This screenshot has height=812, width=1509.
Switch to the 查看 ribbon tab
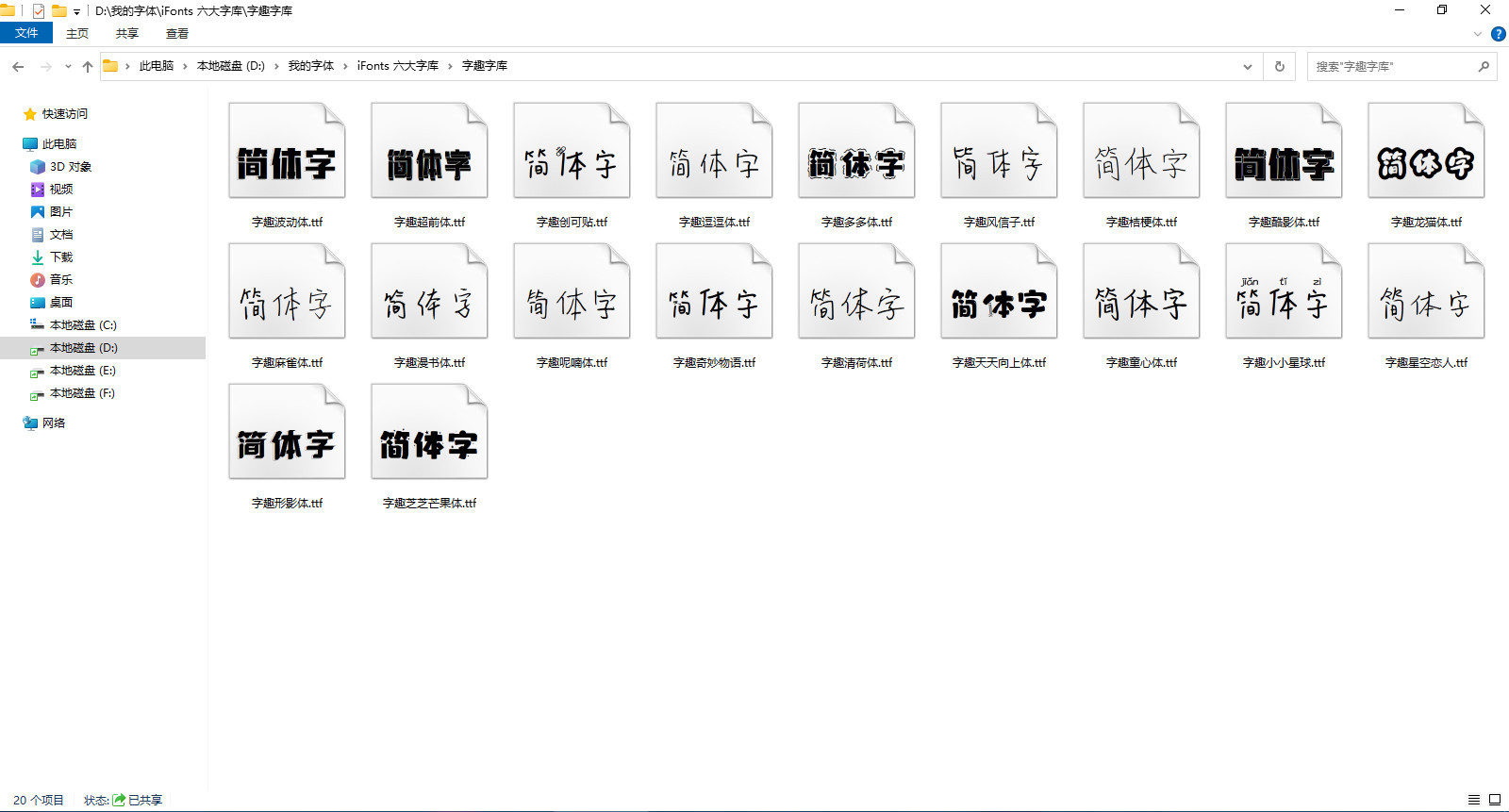177,34
